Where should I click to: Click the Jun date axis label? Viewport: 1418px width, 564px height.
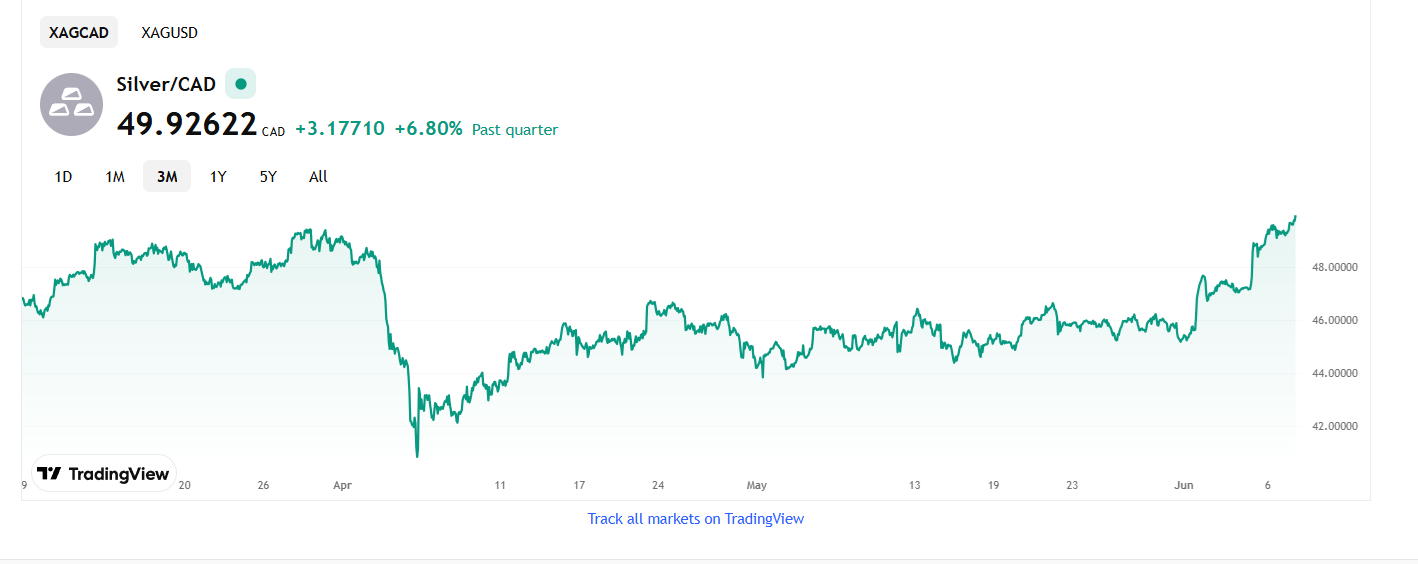tap(1184, 485)
